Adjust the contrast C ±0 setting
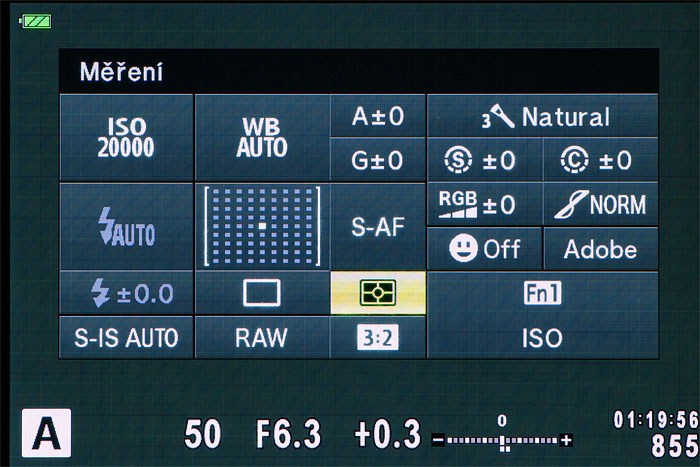This screenshot has height=467, width=700. click(600, 160)
